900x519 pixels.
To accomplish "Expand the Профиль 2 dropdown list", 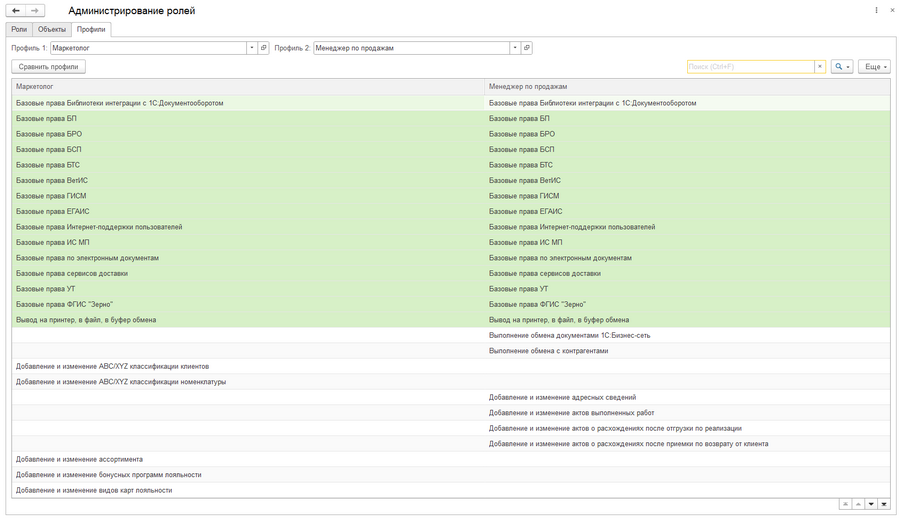I will [515, 48].
